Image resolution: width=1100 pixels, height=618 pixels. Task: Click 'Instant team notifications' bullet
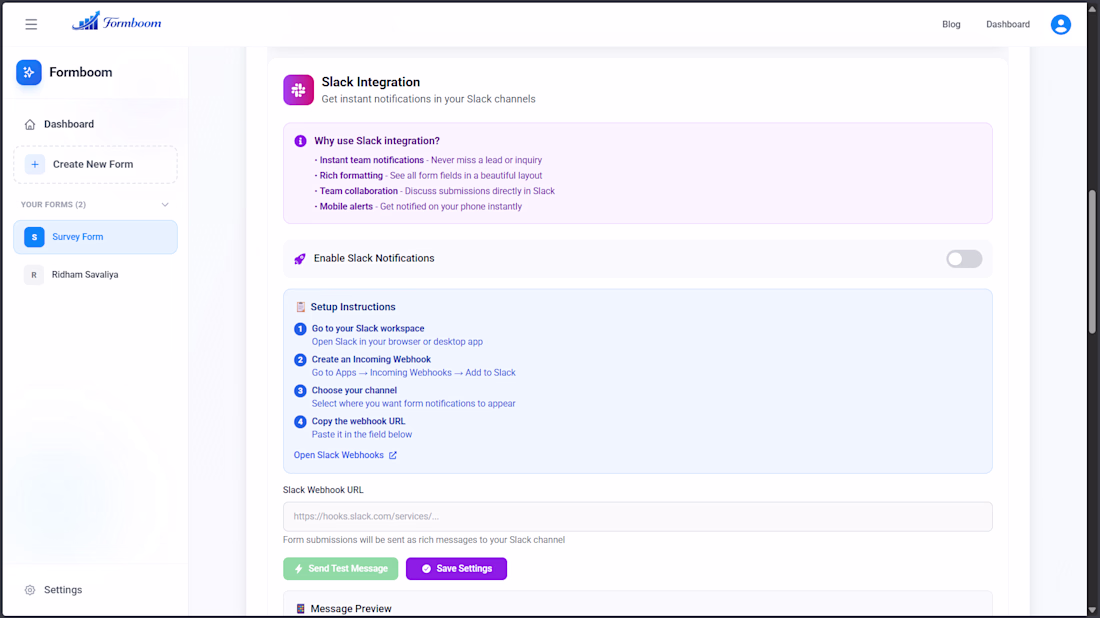(372, 160)
